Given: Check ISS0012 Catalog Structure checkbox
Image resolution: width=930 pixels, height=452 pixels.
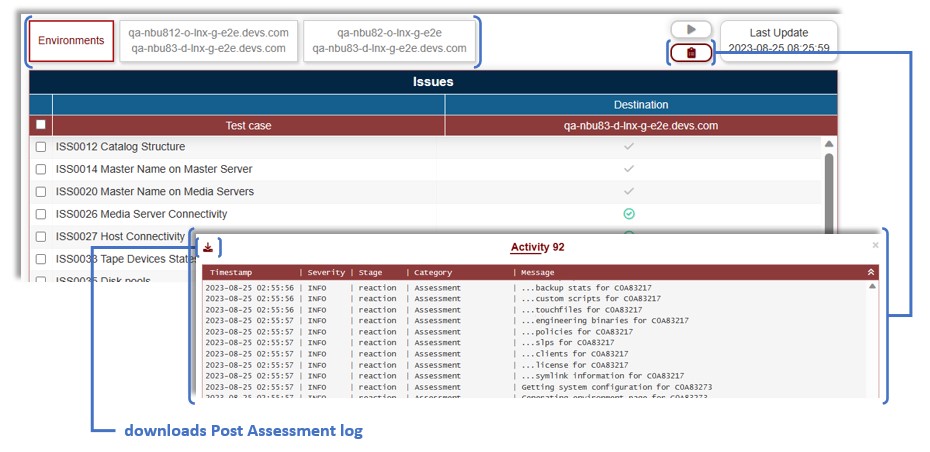Looking at the screenshot, I should click(41, 147).
